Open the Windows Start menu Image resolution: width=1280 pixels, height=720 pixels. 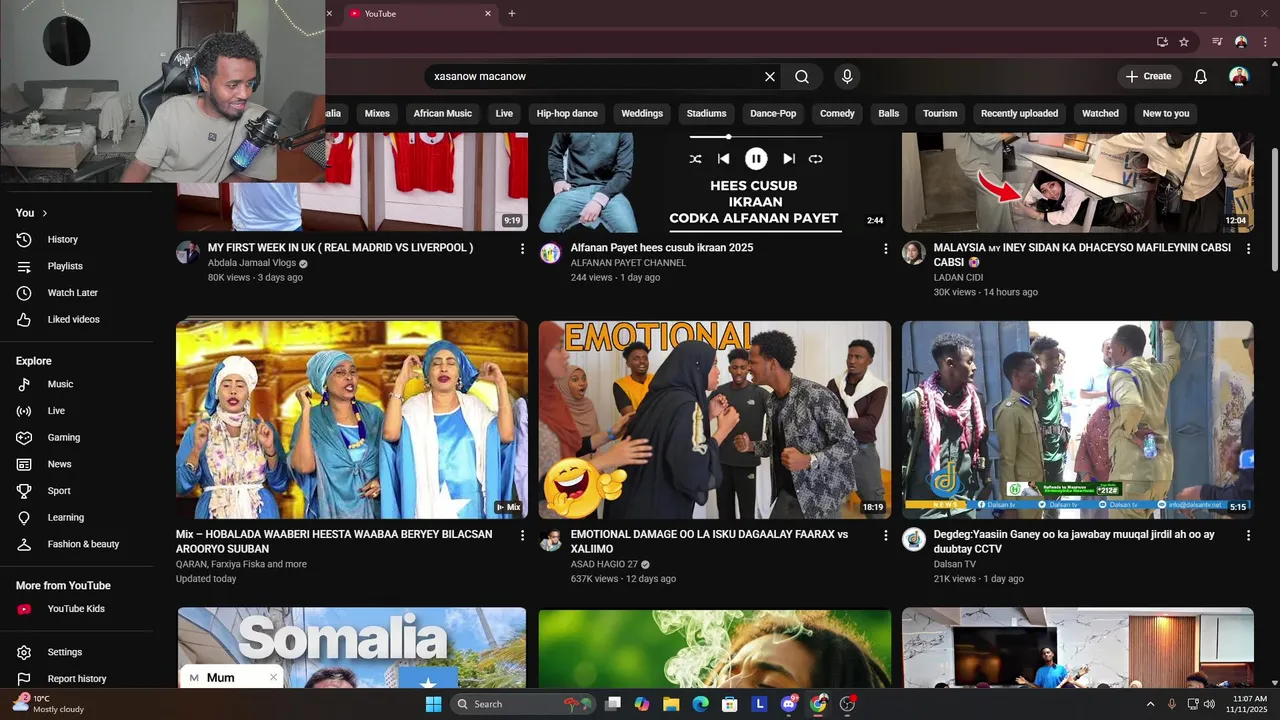point(433,704)
